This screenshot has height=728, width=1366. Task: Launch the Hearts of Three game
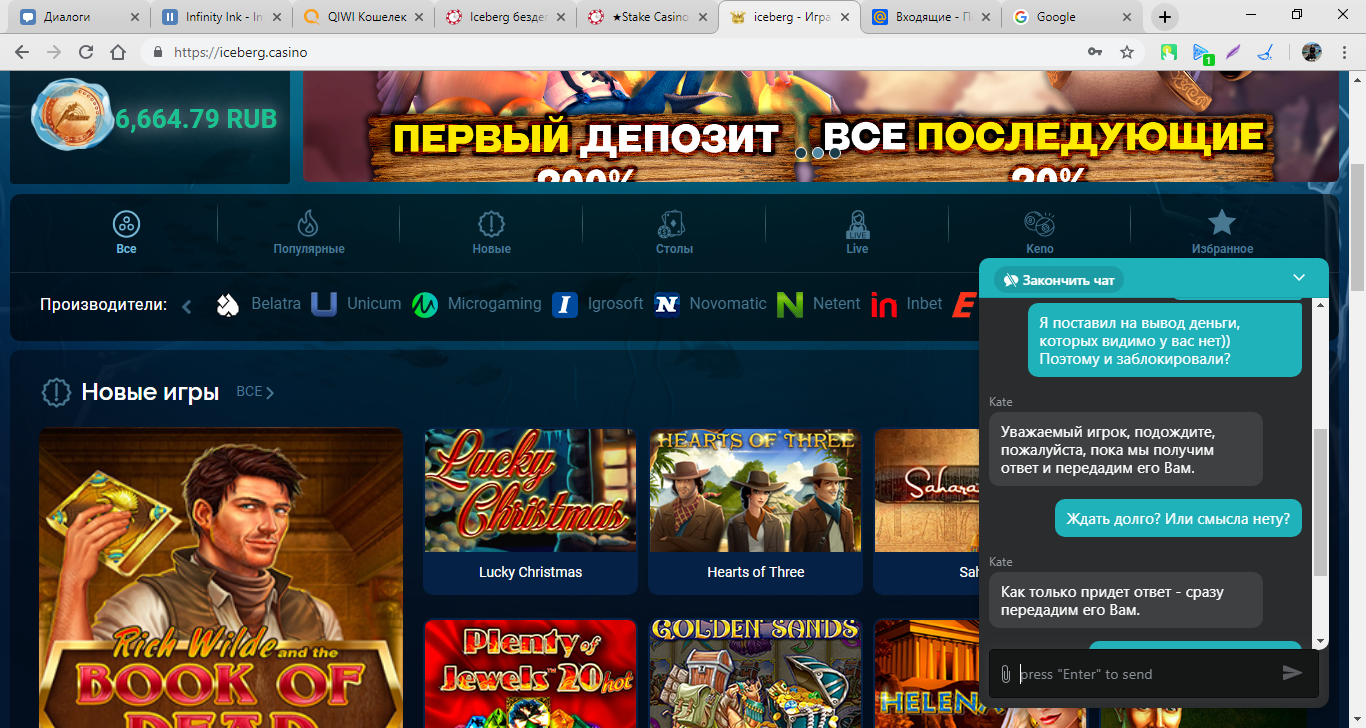tap(755, 512)
